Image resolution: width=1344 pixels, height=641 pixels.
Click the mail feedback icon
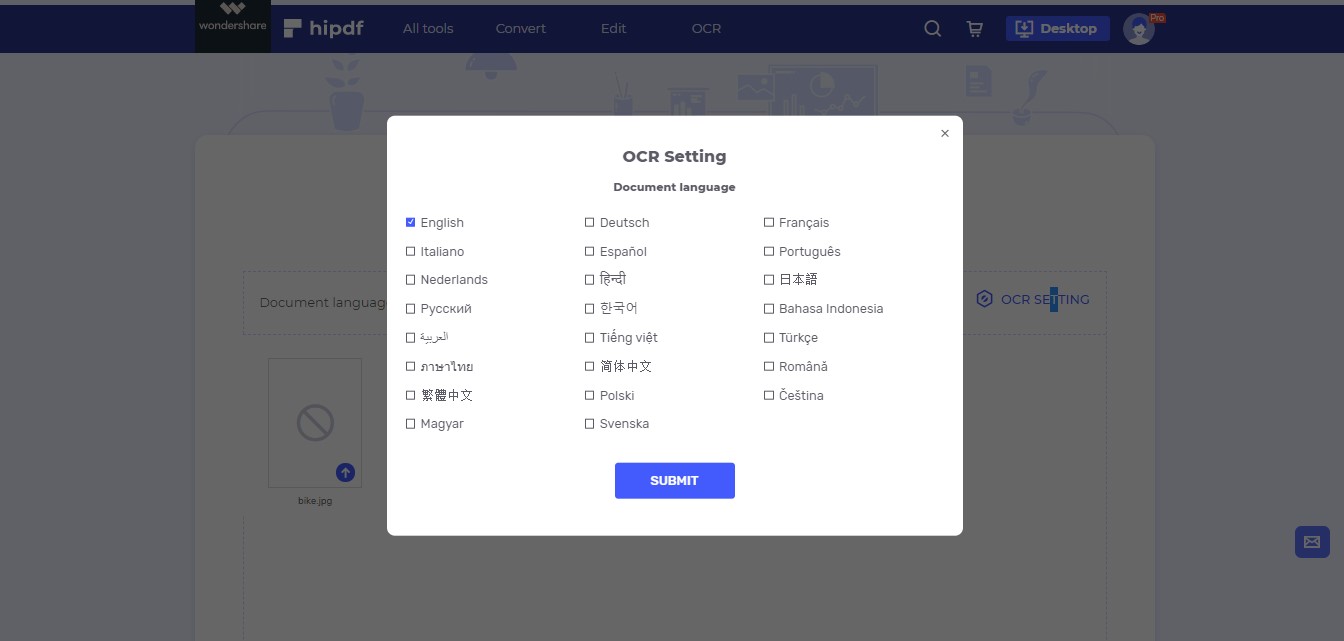pos(1311,542)
